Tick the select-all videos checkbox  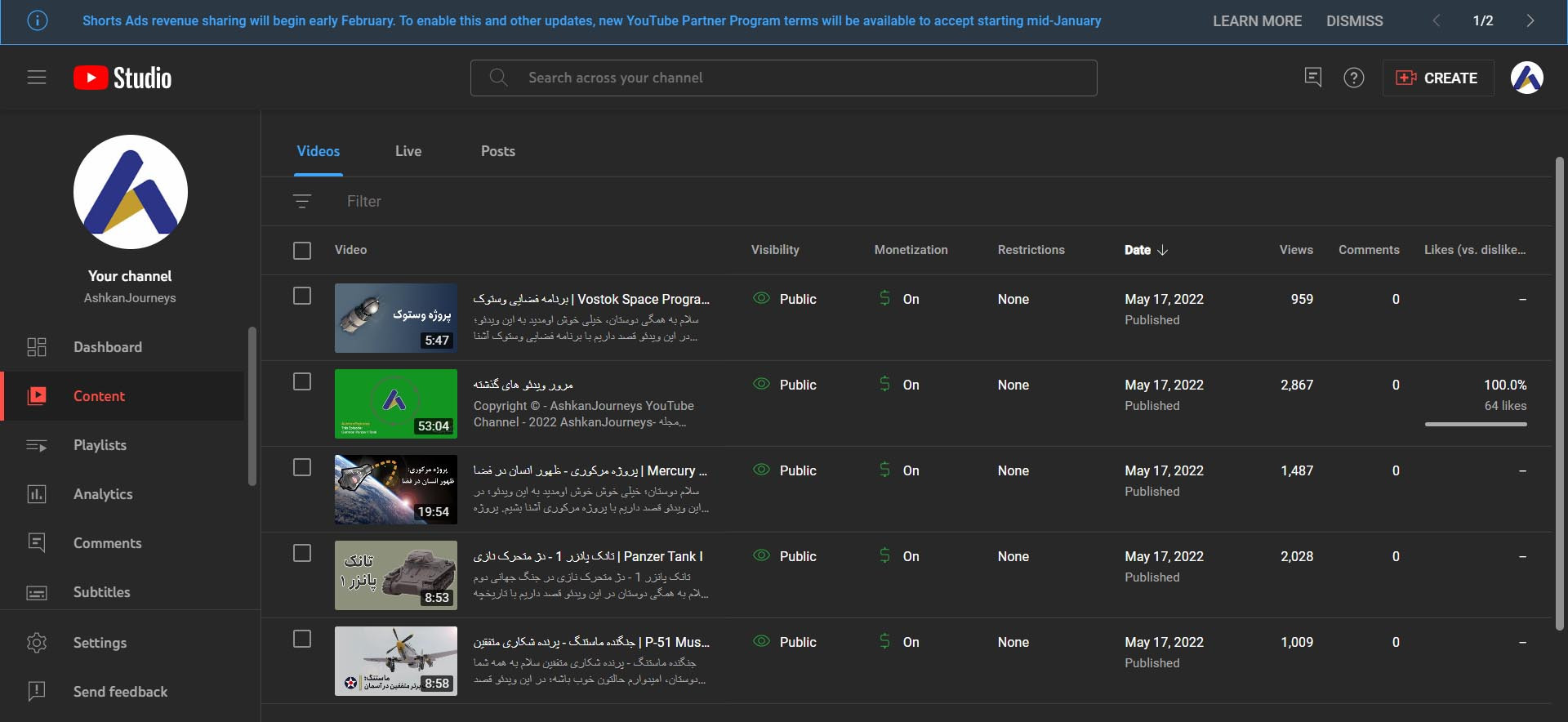click(x=302, y=251)
